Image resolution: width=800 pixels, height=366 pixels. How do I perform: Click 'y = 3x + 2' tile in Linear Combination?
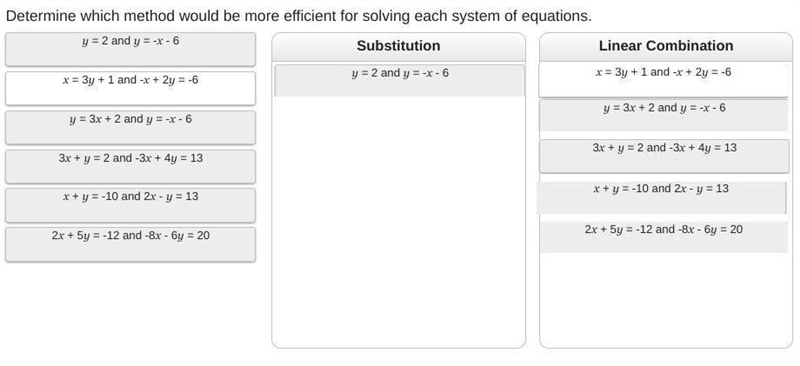click(x=664, y=115)
